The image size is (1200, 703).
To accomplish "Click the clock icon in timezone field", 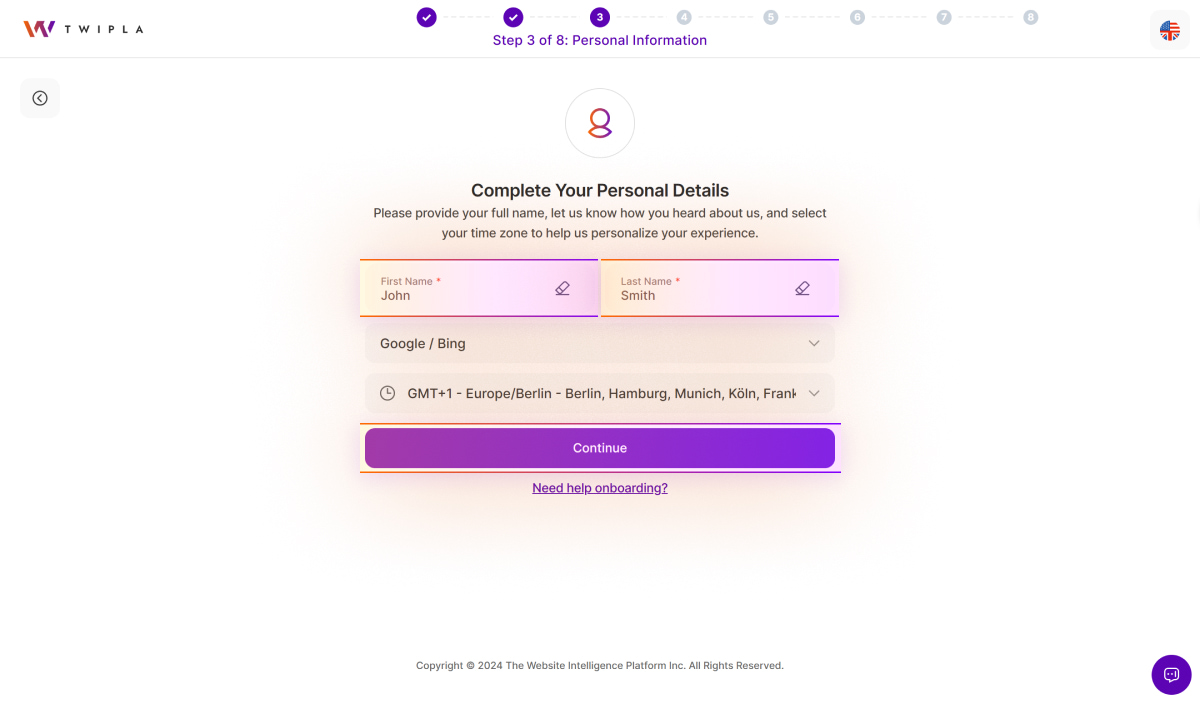I will tap(387, 394).
